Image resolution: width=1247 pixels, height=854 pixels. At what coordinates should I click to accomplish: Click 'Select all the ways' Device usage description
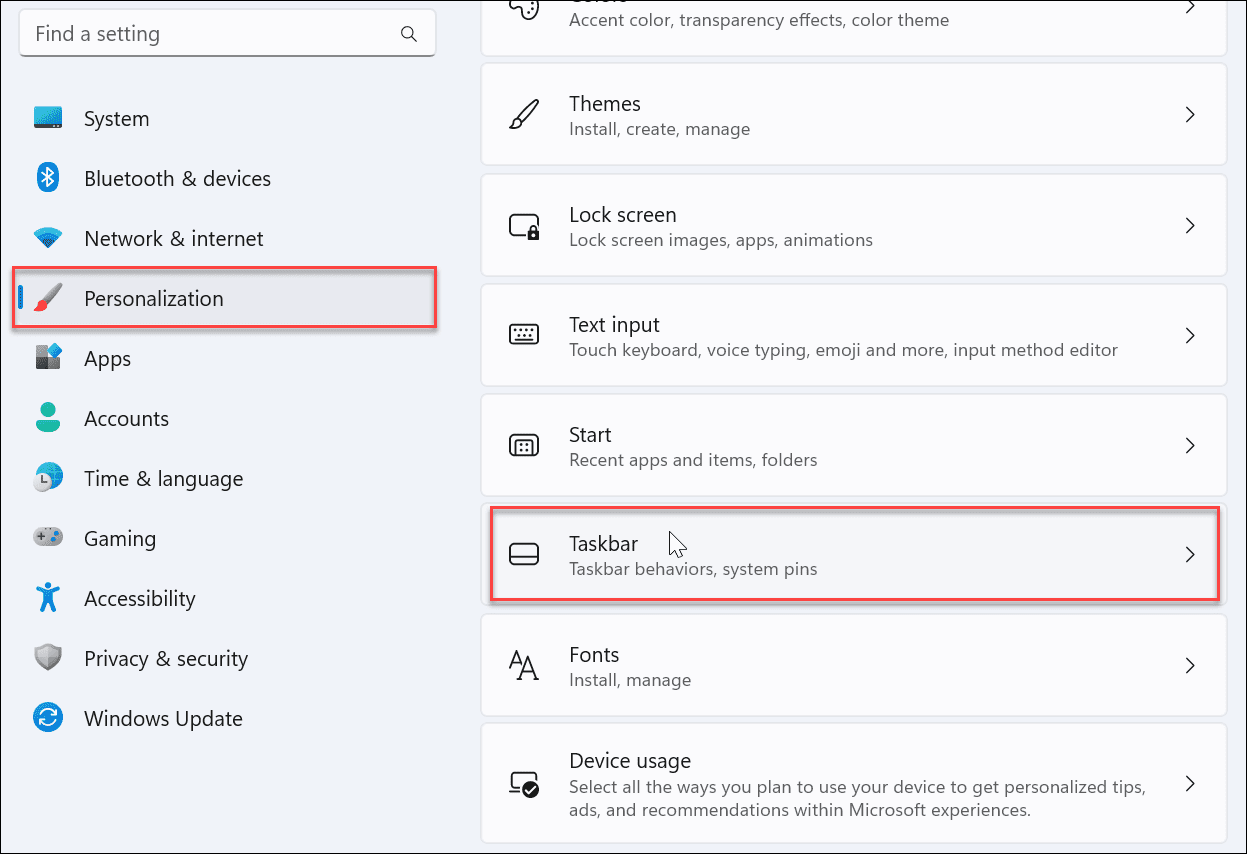[857, 798]
